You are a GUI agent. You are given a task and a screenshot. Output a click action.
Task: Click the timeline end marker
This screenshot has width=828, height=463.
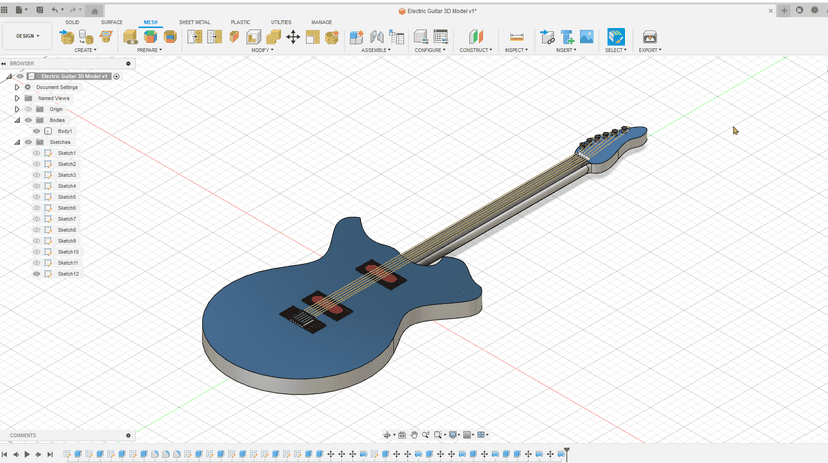(566, 453)
